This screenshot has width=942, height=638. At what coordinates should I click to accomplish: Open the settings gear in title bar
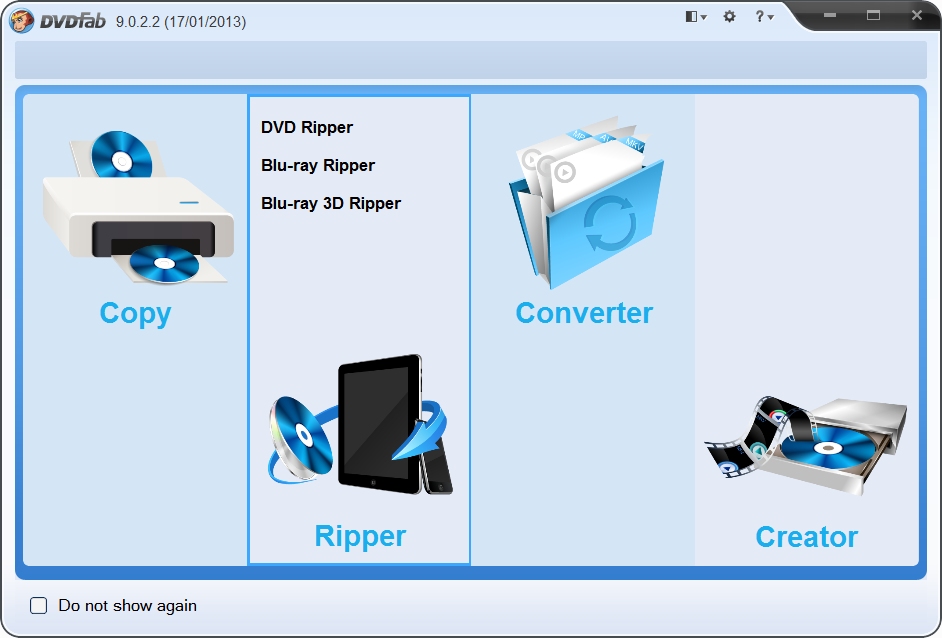click(729, 16)
